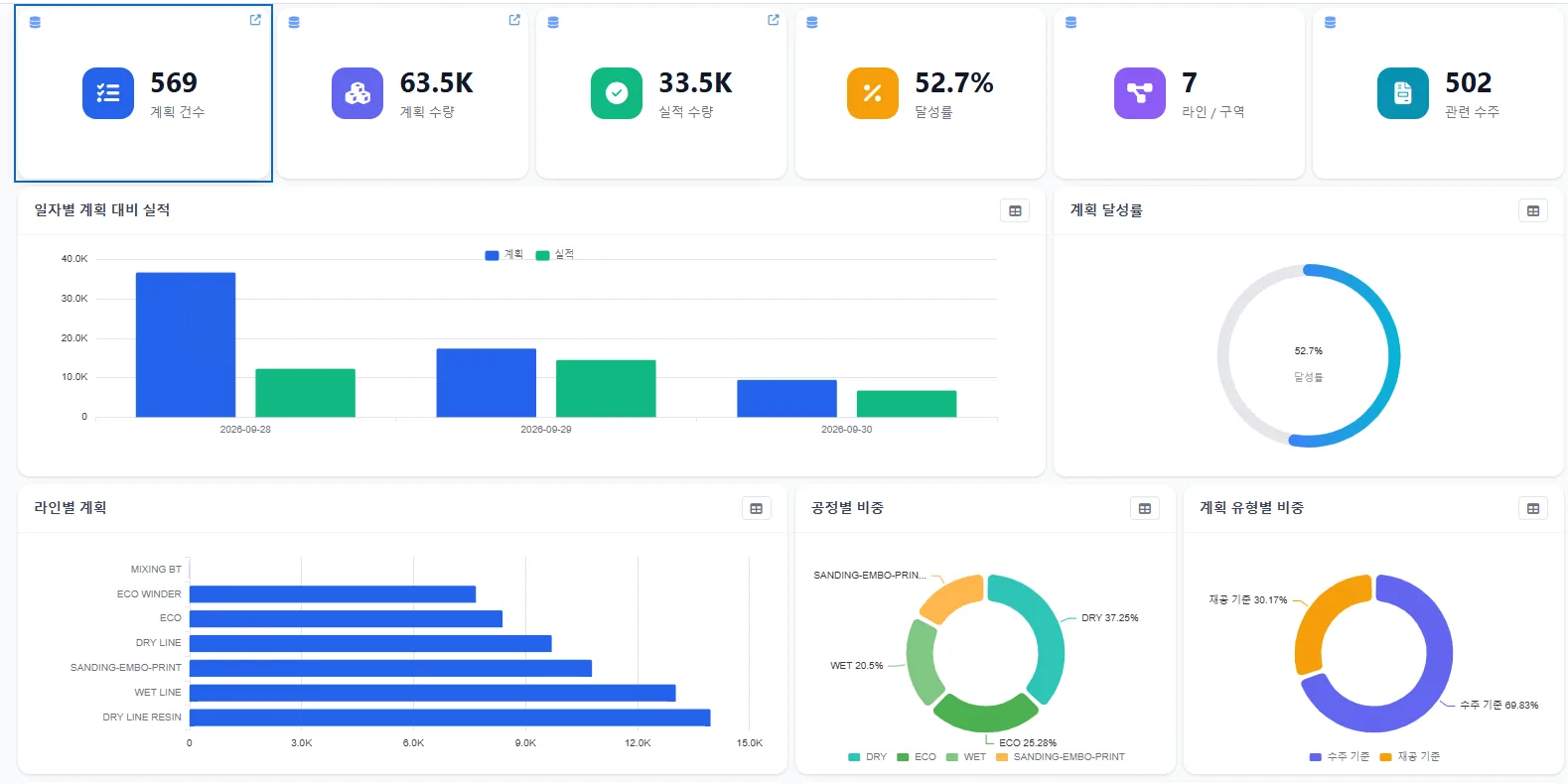Click the orange percent icon for 달성률

(x=873, y=93)
